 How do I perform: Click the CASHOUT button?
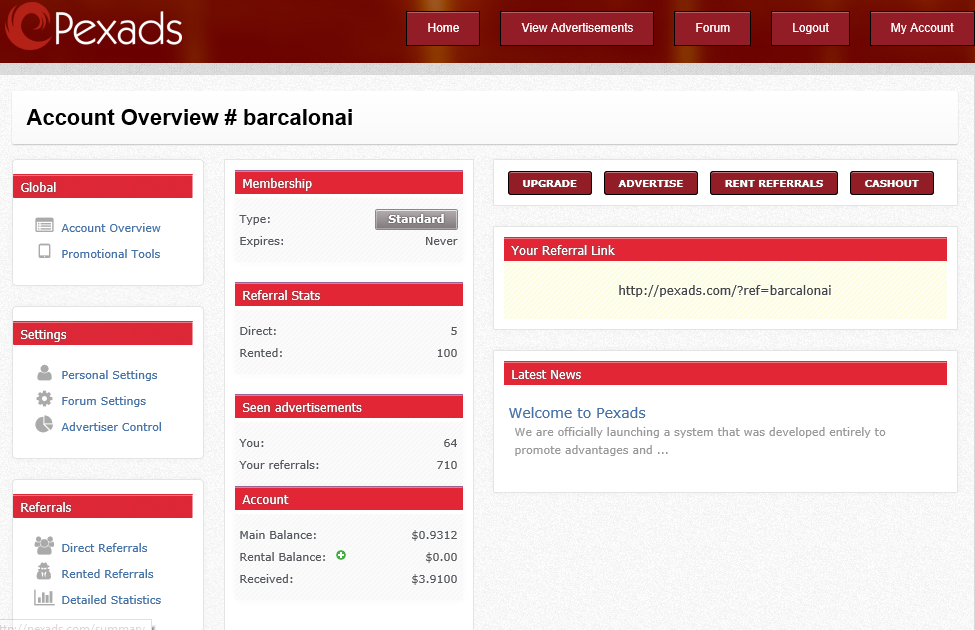[892, 183]
